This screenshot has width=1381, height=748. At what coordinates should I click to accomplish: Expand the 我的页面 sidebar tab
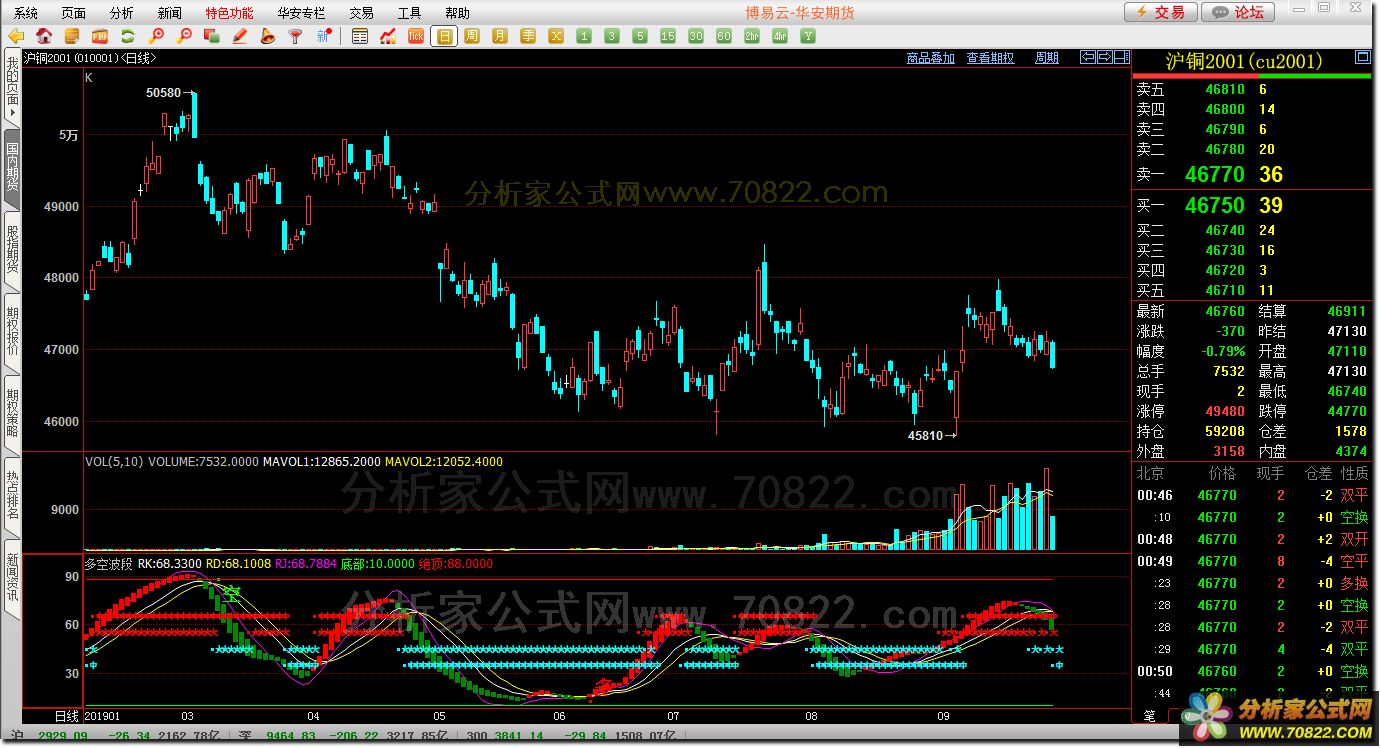(x=12, y=89)
